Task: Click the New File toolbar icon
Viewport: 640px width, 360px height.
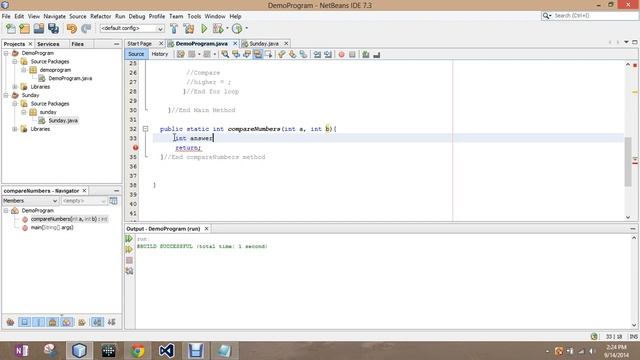Action: pyautogui.click(x=11, y=29)
